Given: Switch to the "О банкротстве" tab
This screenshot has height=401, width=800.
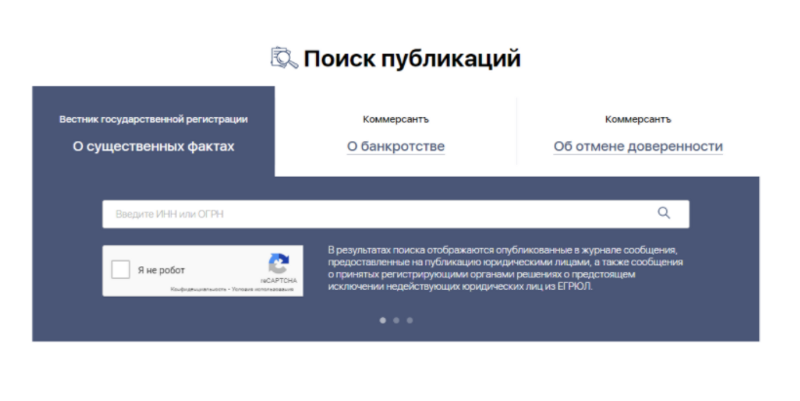Looking at the screenshot, I should [395, 146].
